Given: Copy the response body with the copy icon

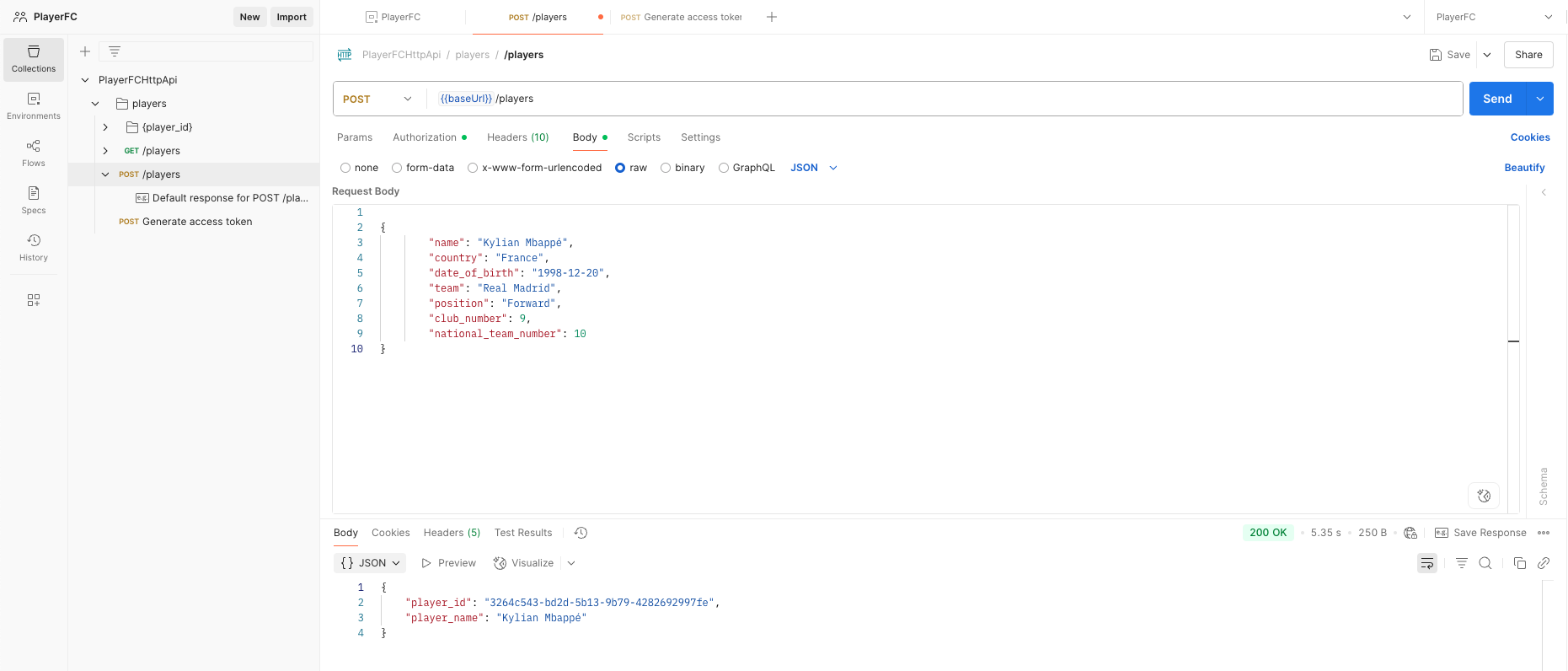Looking at the screenshot, I should click(x=1520, y=563).
